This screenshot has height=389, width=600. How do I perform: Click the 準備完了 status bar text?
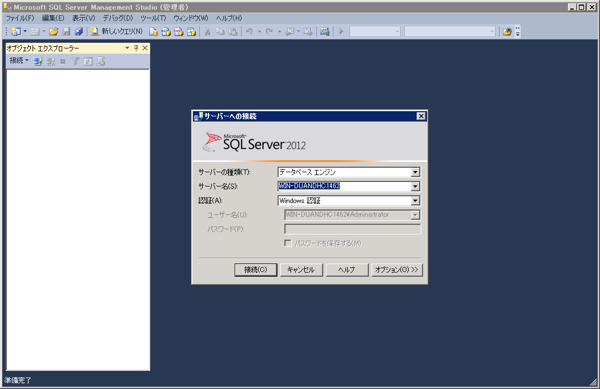coord(18,381)
